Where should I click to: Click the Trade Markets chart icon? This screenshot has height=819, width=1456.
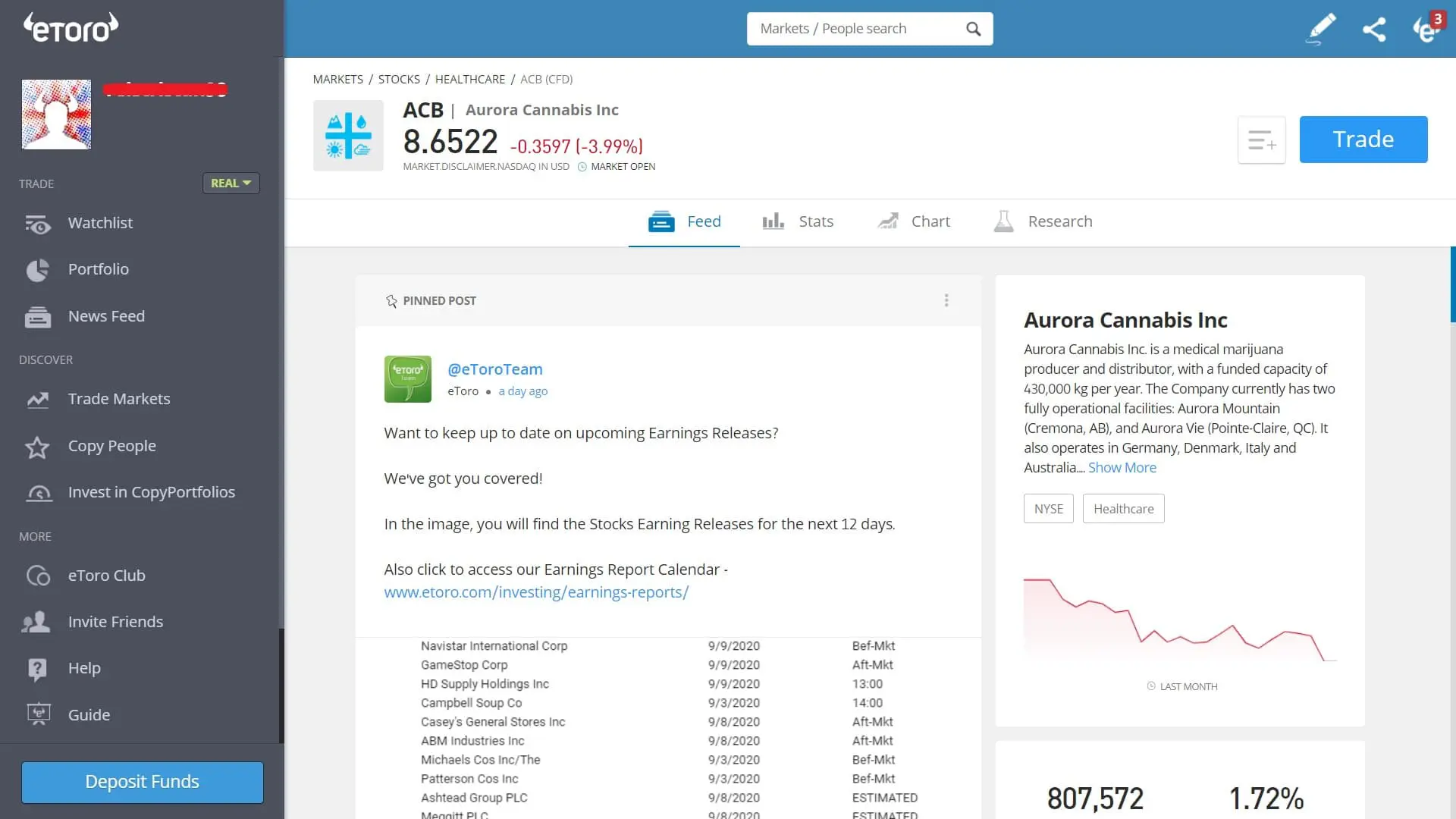(37, 400)
